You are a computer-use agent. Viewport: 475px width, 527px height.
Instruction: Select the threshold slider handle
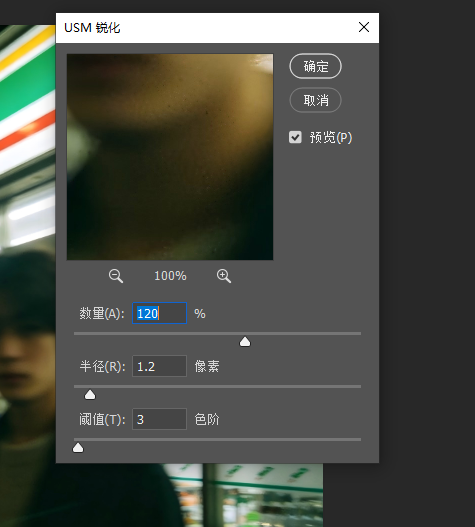click(x=78, y=448)
